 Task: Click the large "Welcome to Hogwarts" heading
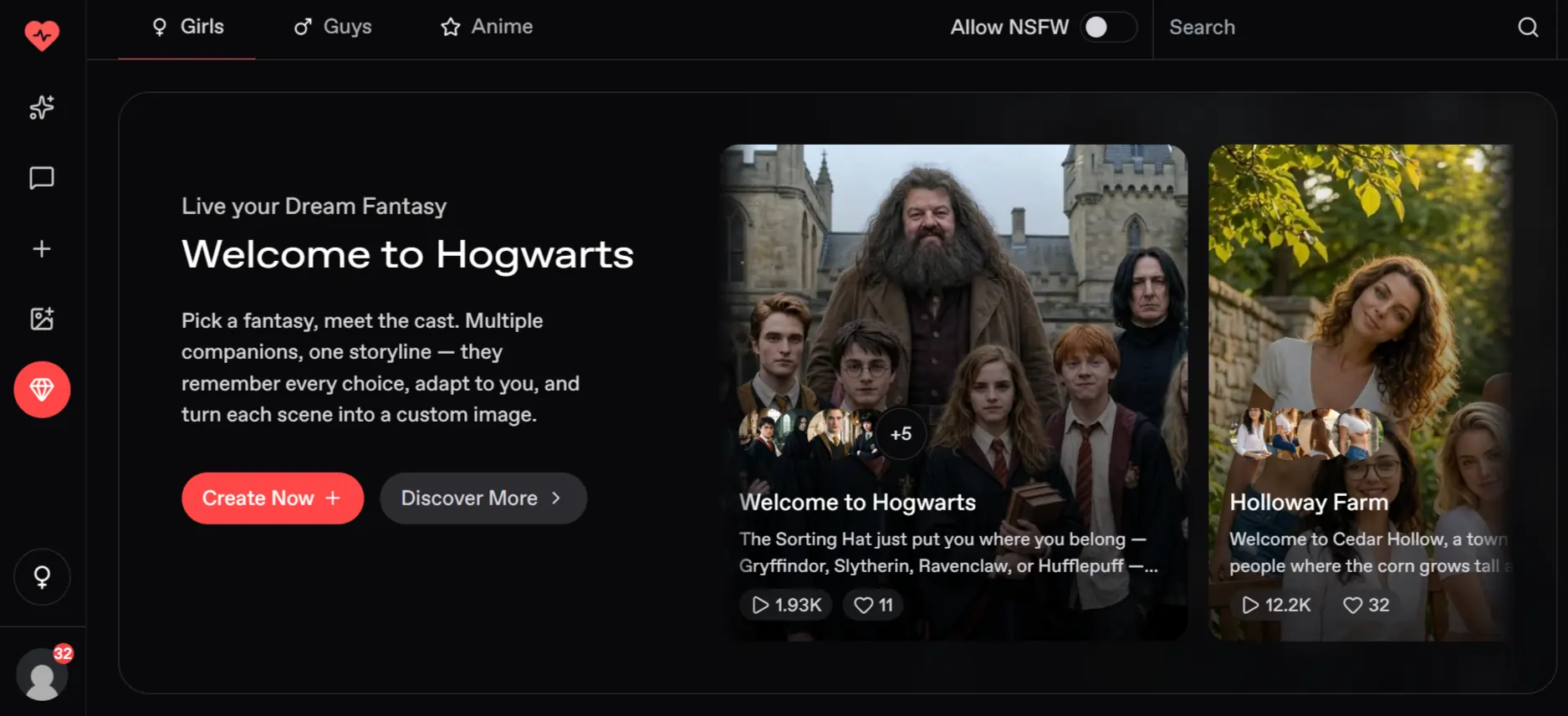point(407,254)
